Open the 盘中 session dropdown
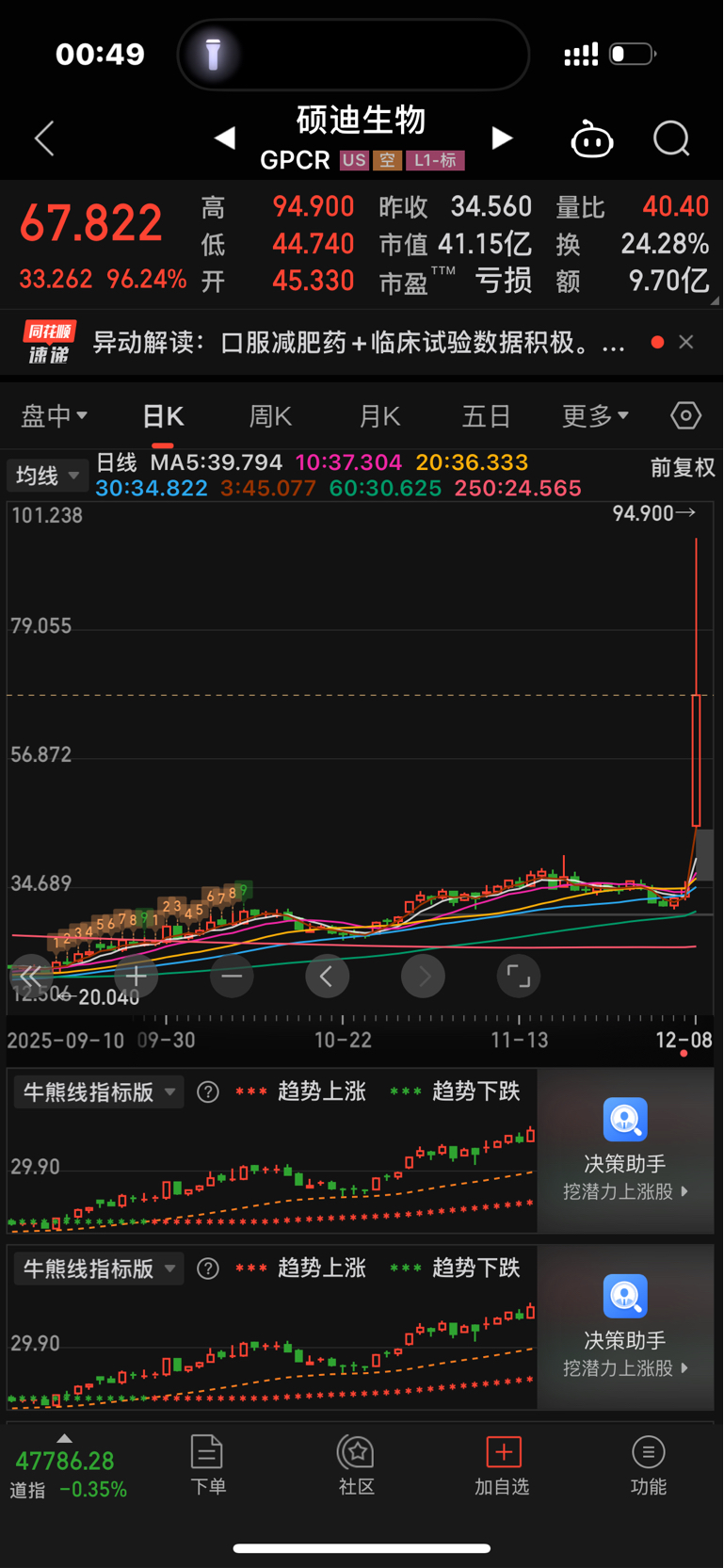This screenshot has height=1568, width=724. click(54, 415)
